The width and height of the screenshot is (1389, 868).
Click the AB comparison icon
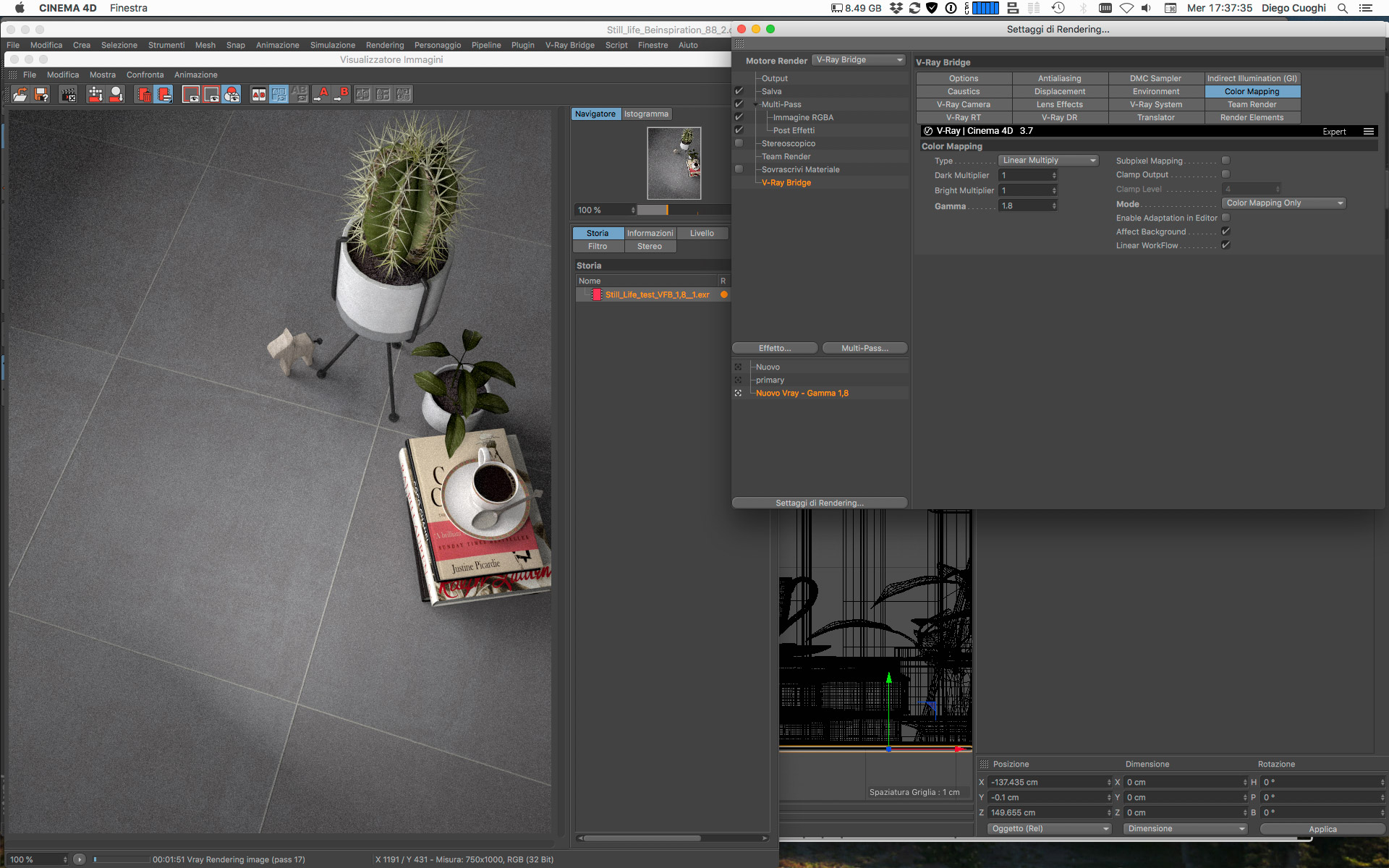pos(258,94)
